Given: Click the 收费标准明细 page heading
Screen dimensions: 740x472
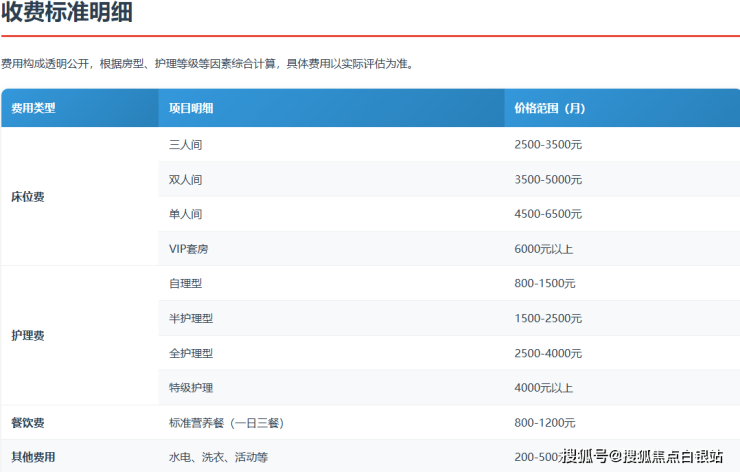Looking at the screenshot, I should click(66, 14).
